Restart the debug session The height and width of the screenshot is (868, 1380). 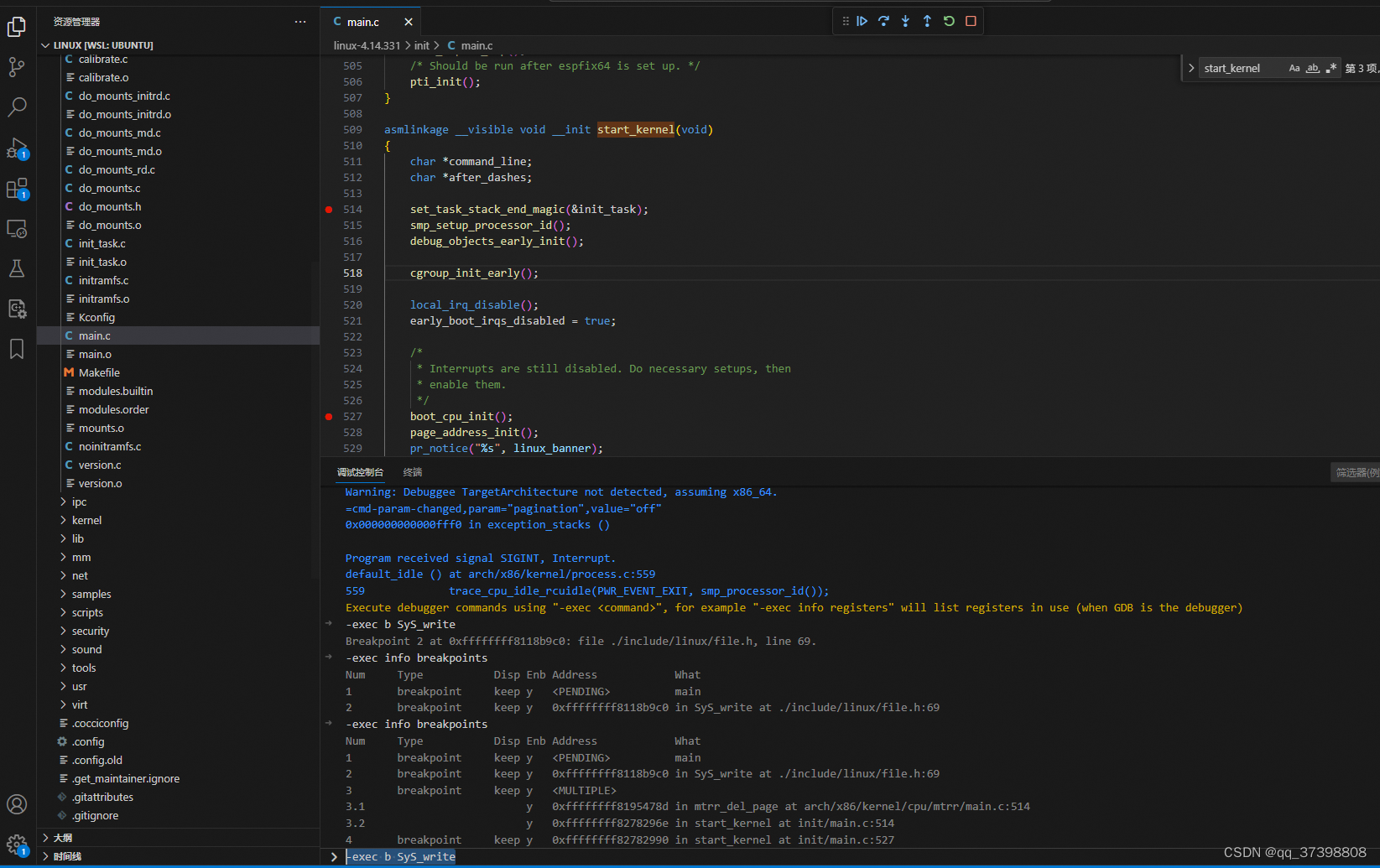coord(949,21)
